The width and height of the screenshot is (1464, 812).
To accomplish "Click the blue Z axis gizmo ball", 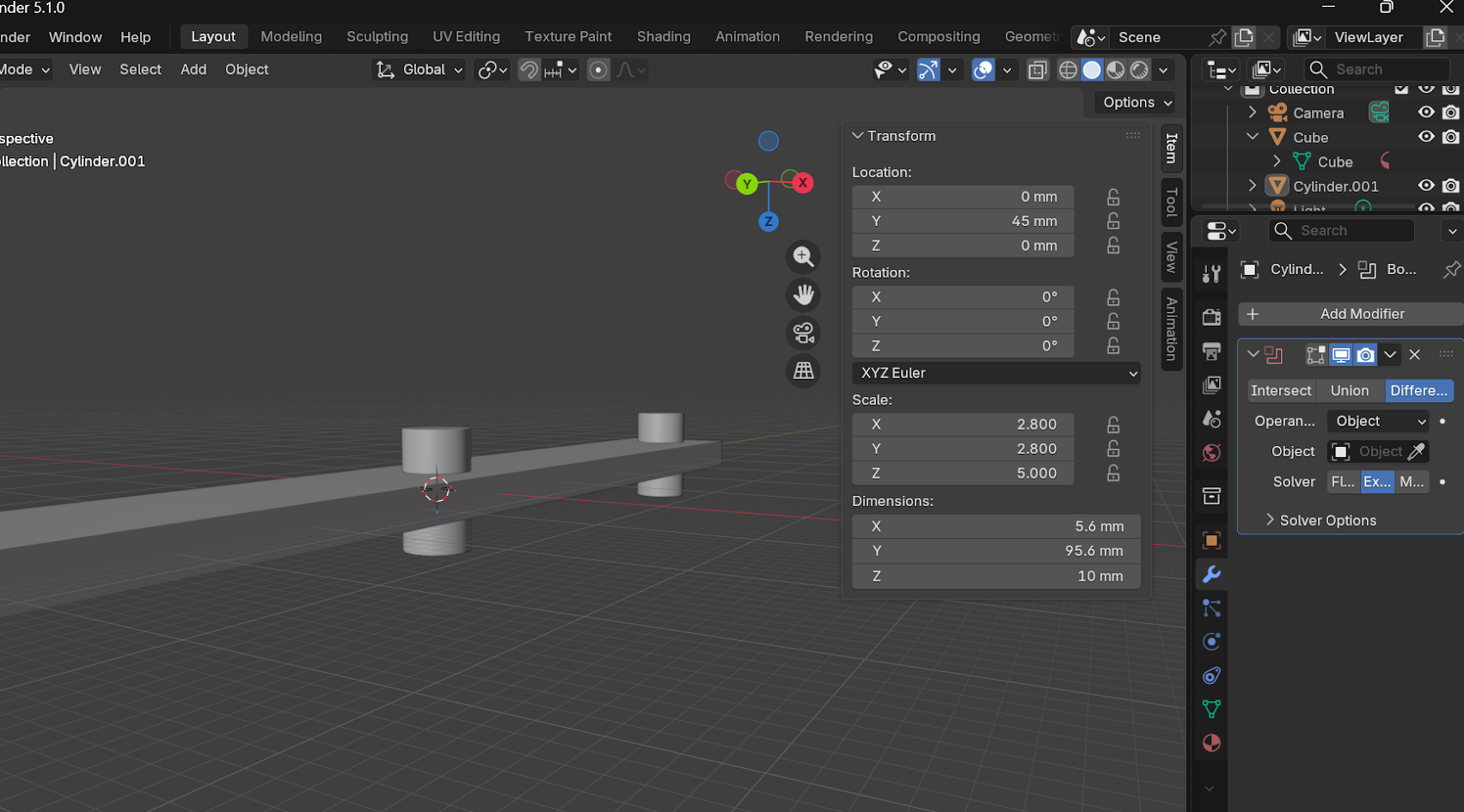I will point(769,222).
